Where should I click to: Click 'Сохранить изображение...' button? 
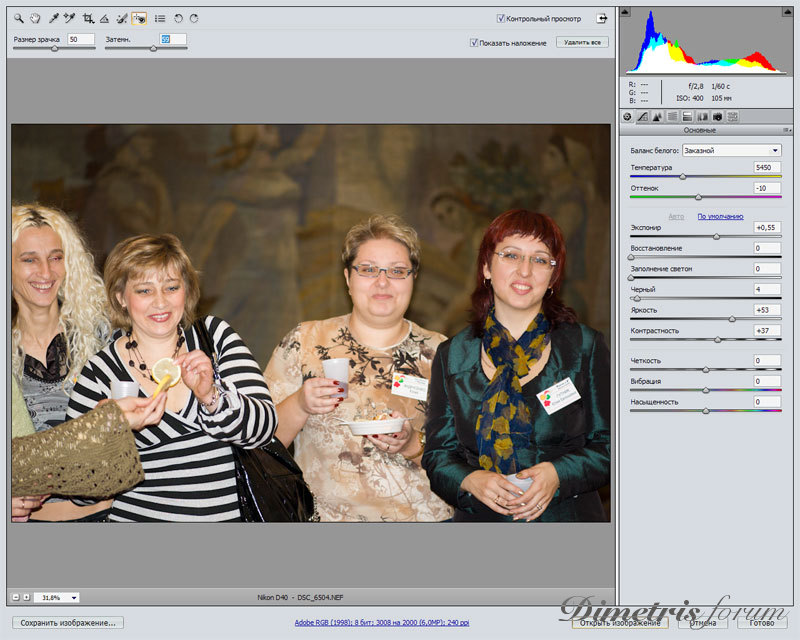coord(68,622)
